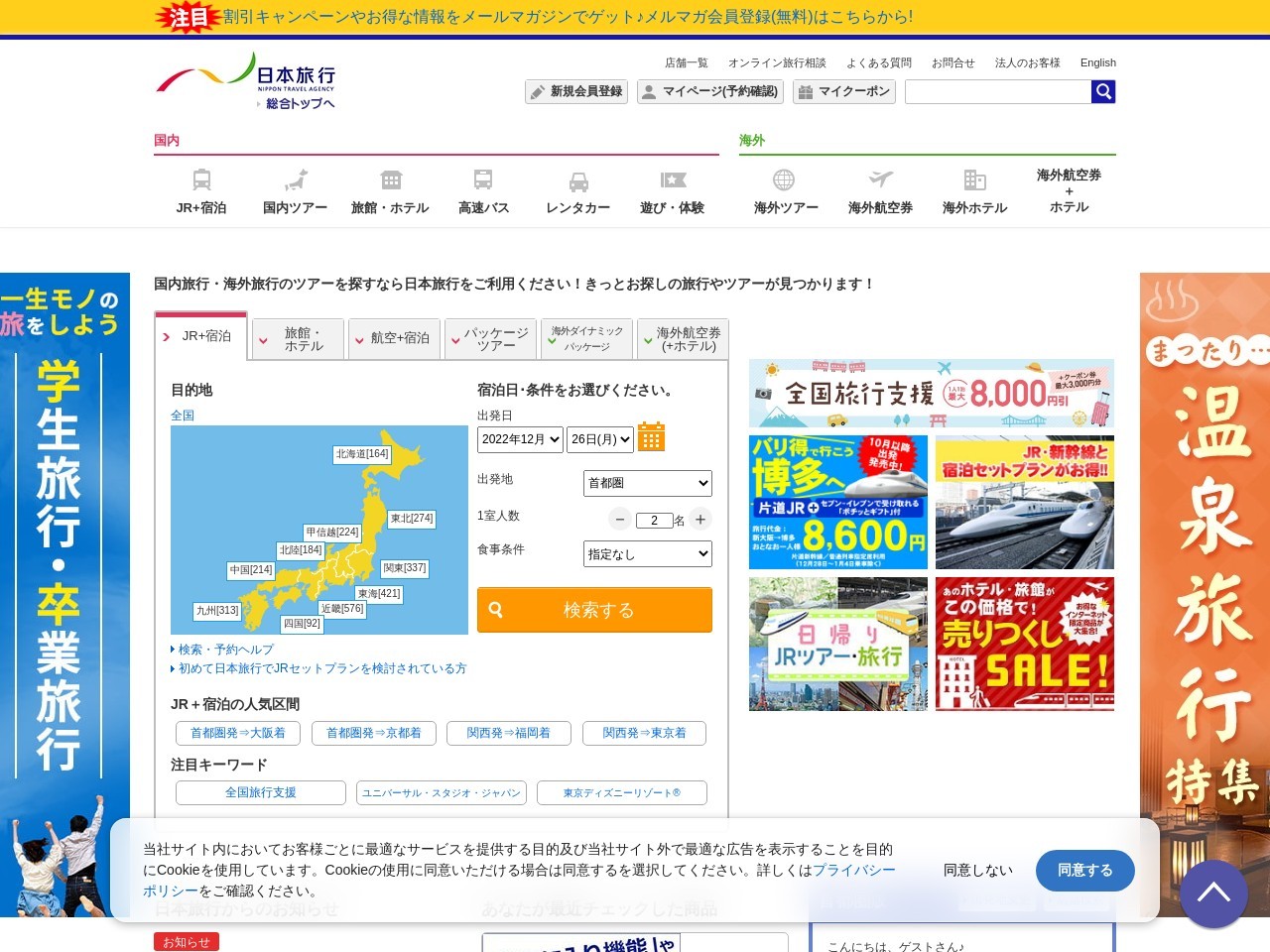Switch to the 旅館・ホテル search tab

click(298, 339)
